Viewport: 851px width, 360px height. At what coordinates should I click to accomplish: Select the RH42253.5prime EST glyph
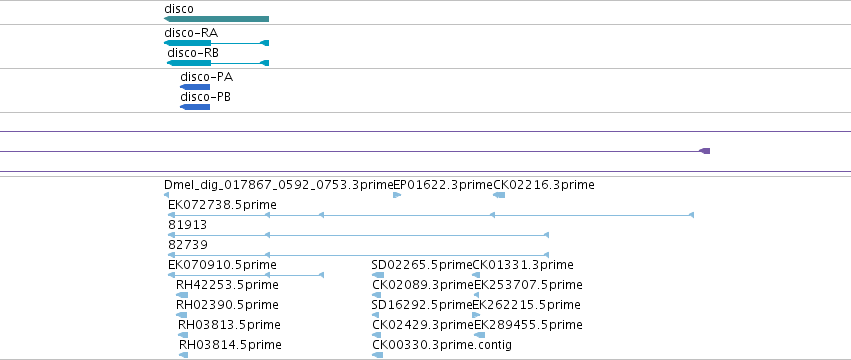tap(182, 295)
